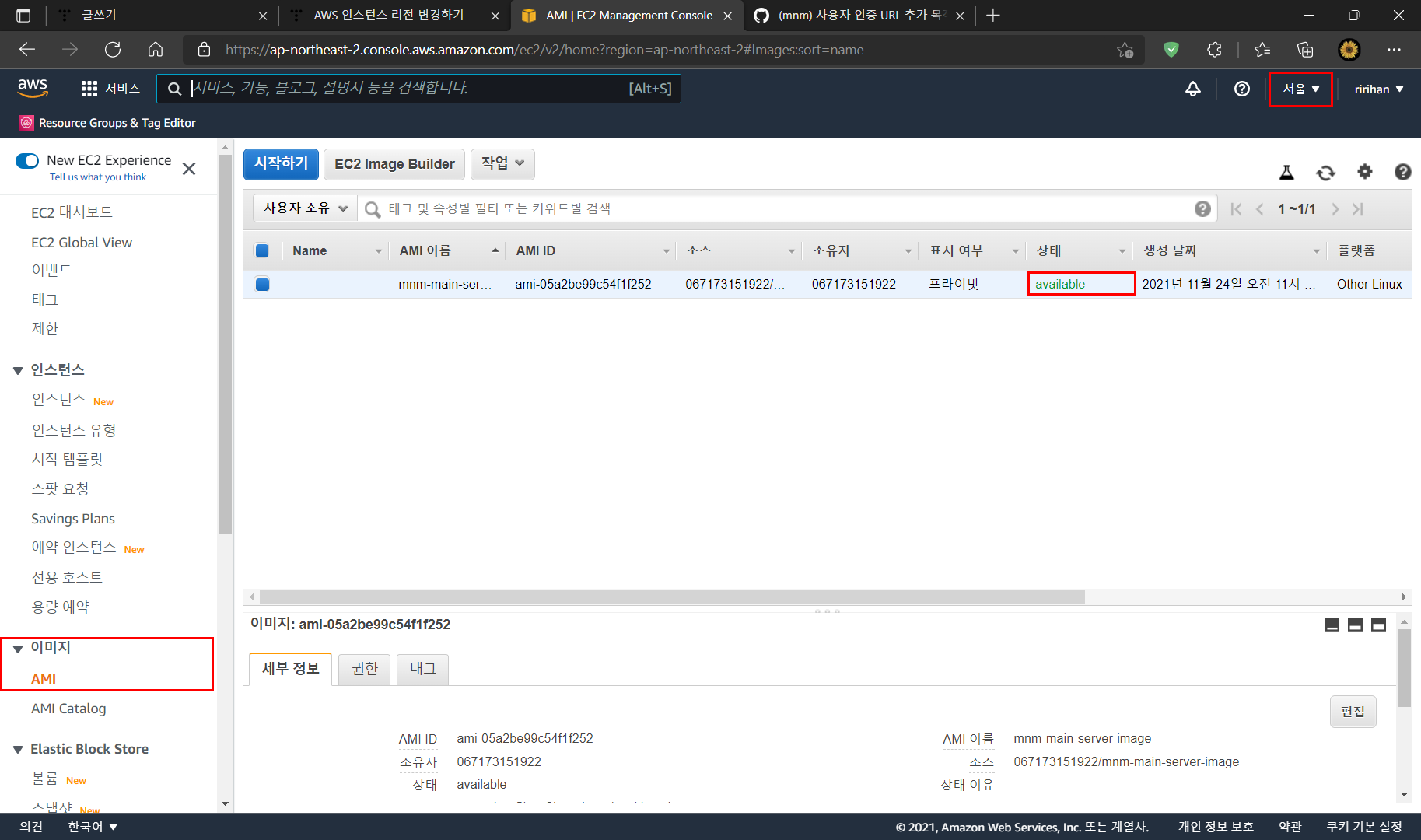Toggle the select-all header checkbox
The width and height of the screenshot is (1421, 840).
pos(262,250)
